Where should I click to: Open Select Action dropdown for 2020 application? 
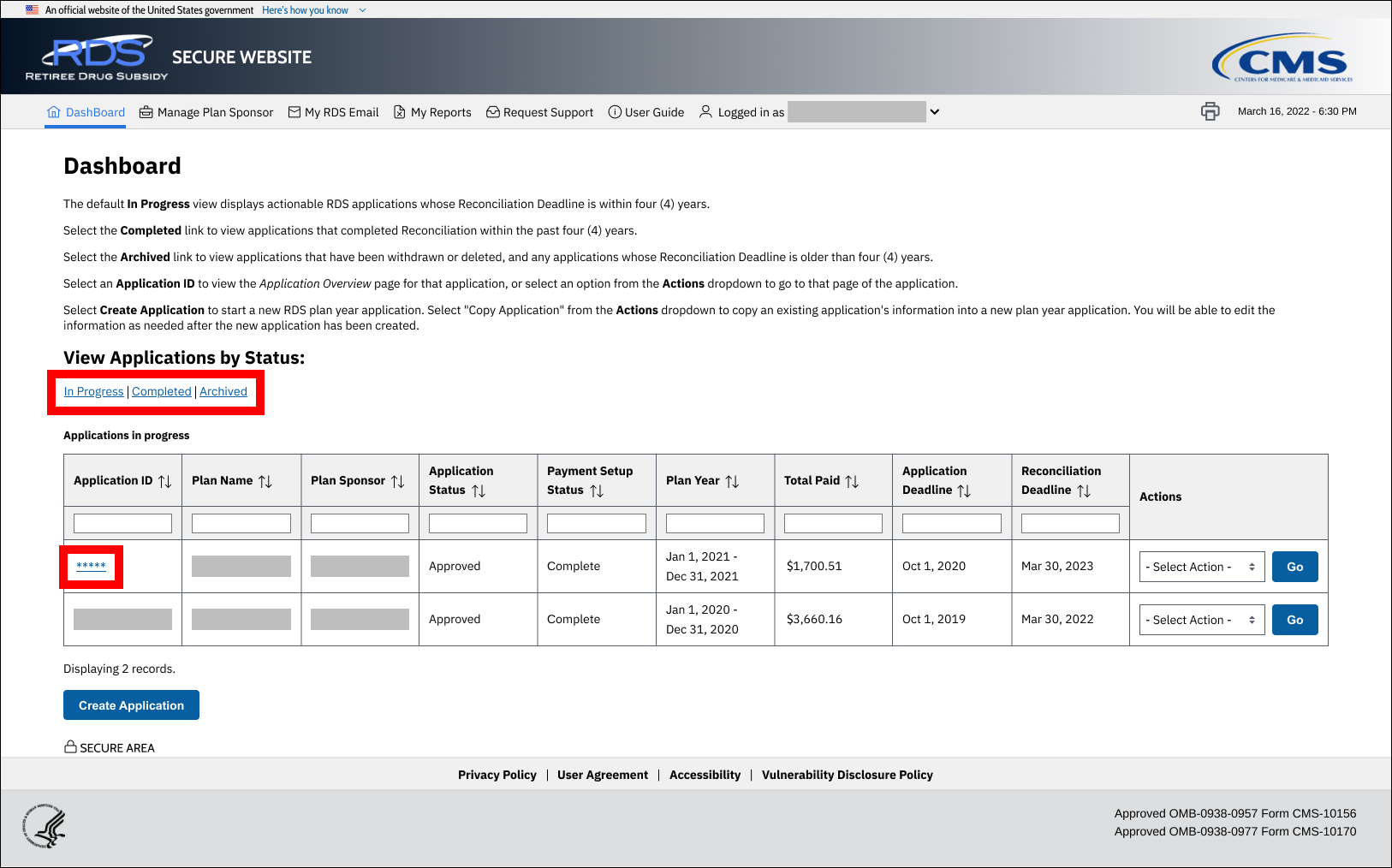(x=1201, y=620)
